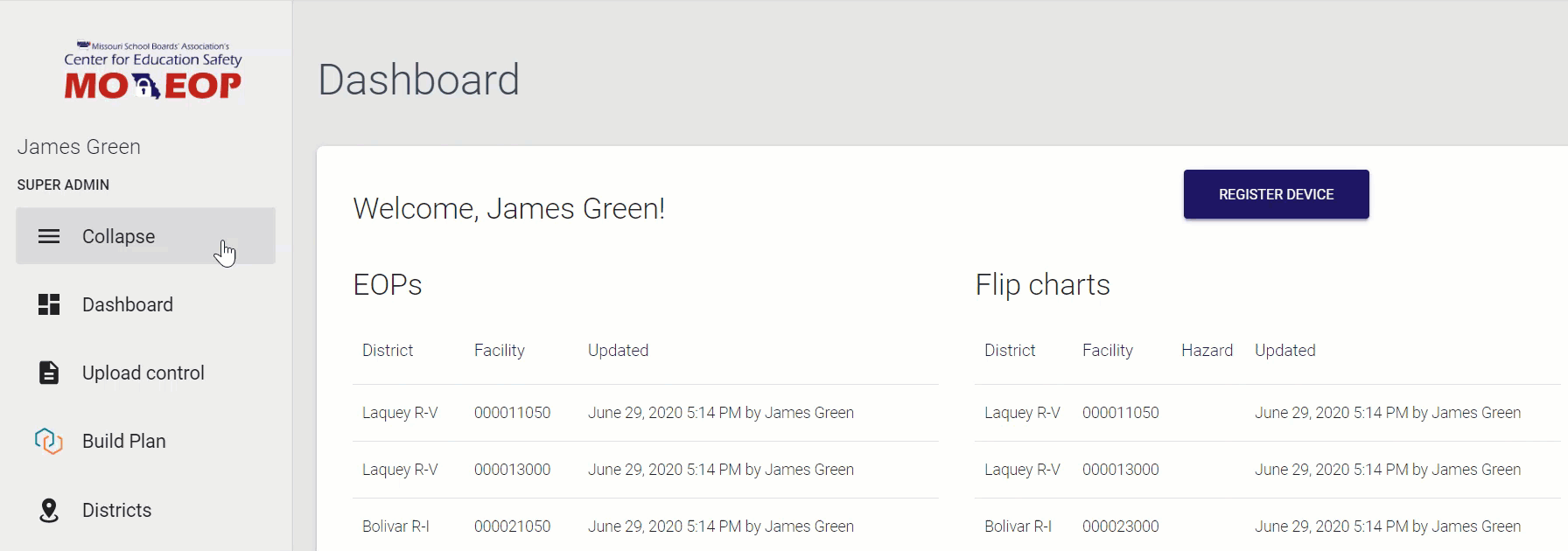The image size is (1568, 551).
Task: Click the Build Plan hexagon icon
Action: coord(49,441)
